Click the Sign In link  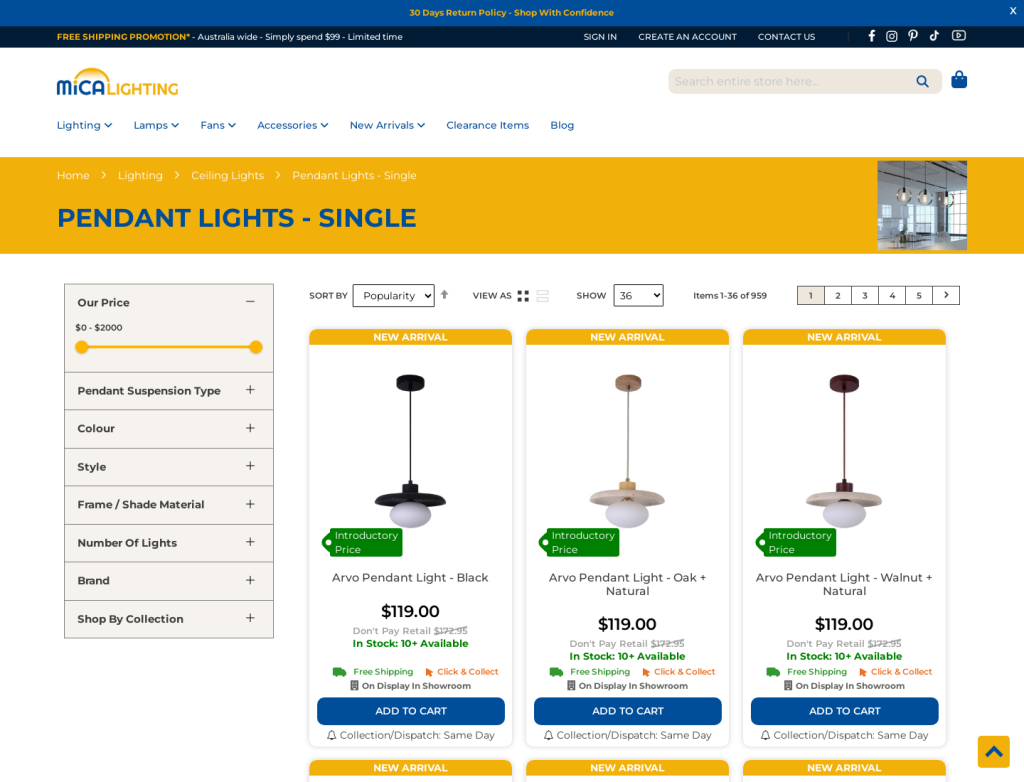(x=600, y=37)
